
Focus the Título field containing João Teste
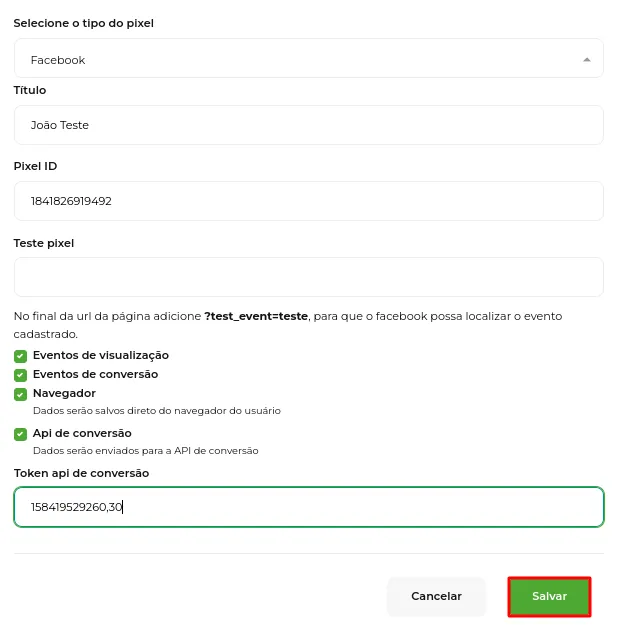click(309, 125)
